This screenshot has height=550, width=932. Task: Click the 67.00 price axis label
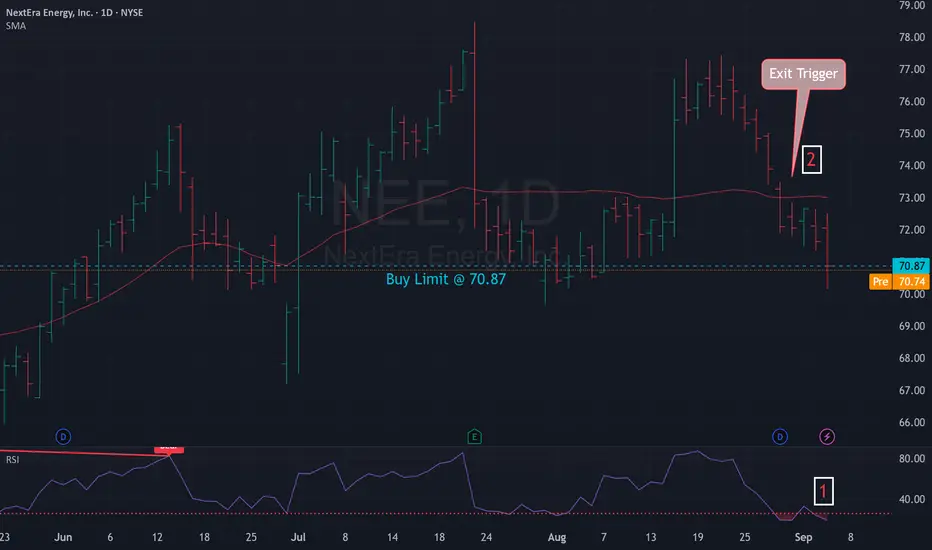point(912,390)
